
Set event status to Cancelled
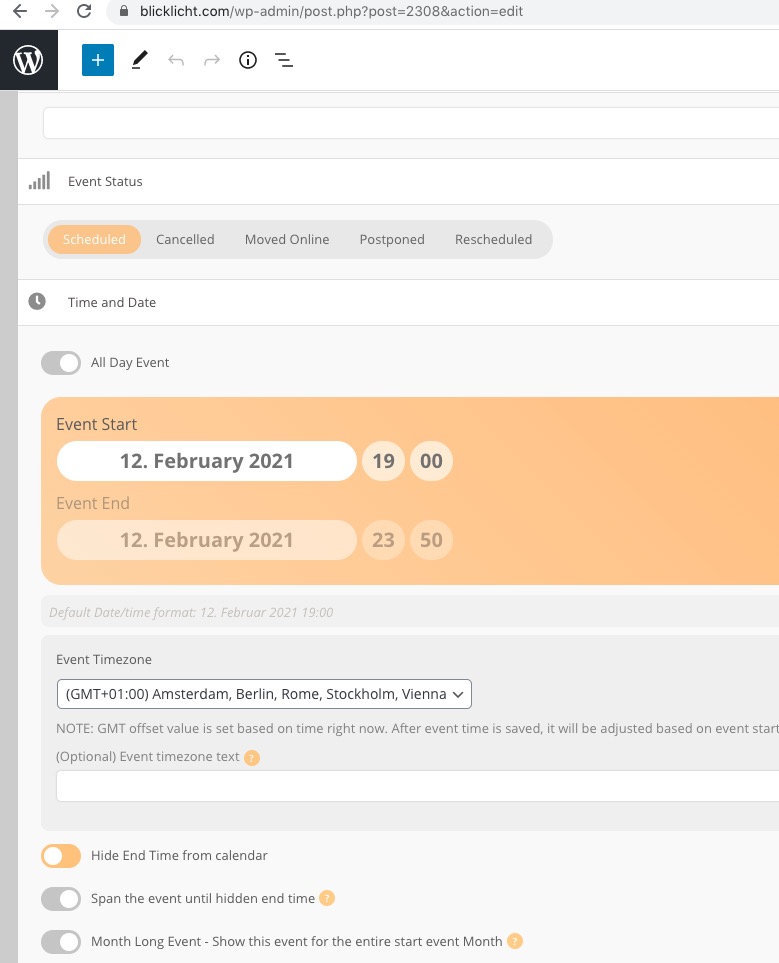click(185, 240)
